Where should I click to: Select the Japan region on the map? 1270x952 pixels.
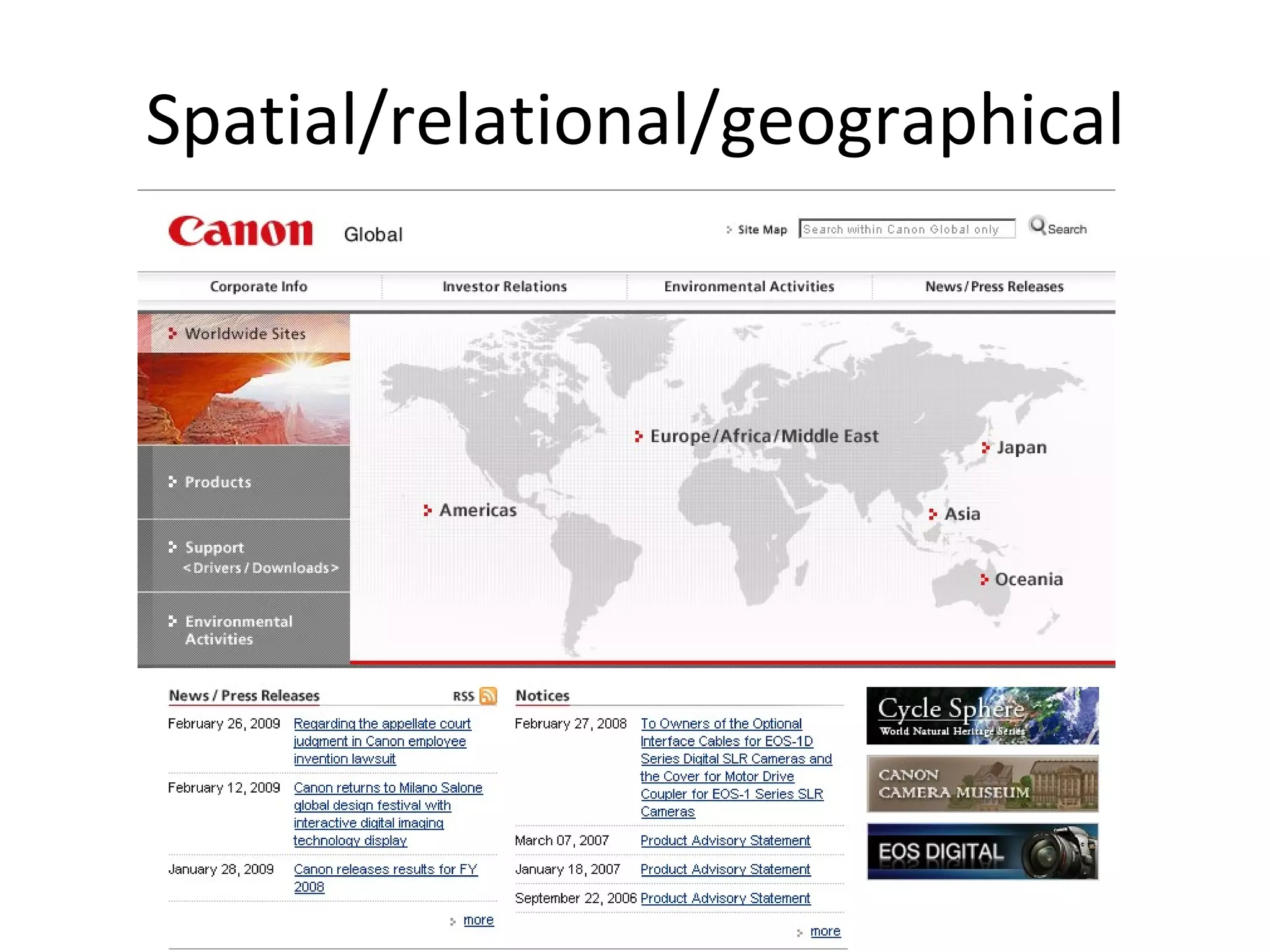(x=1021, y=447)
